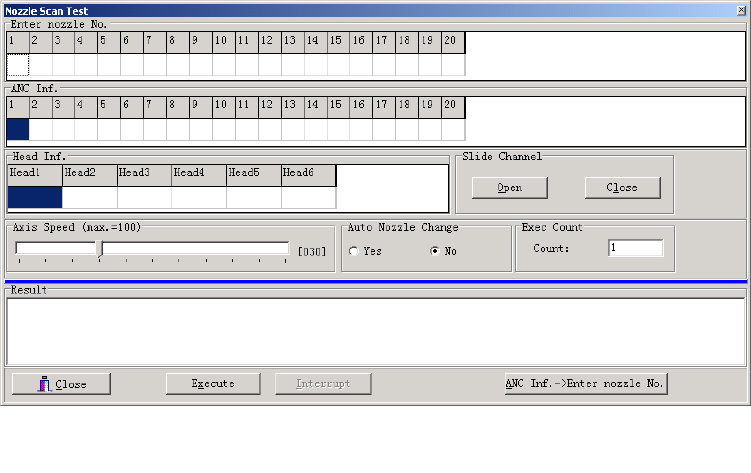Screen dimensions: 751x473
Task: Click column header 4 in ANC Inf.
Action: coord(86,107)
